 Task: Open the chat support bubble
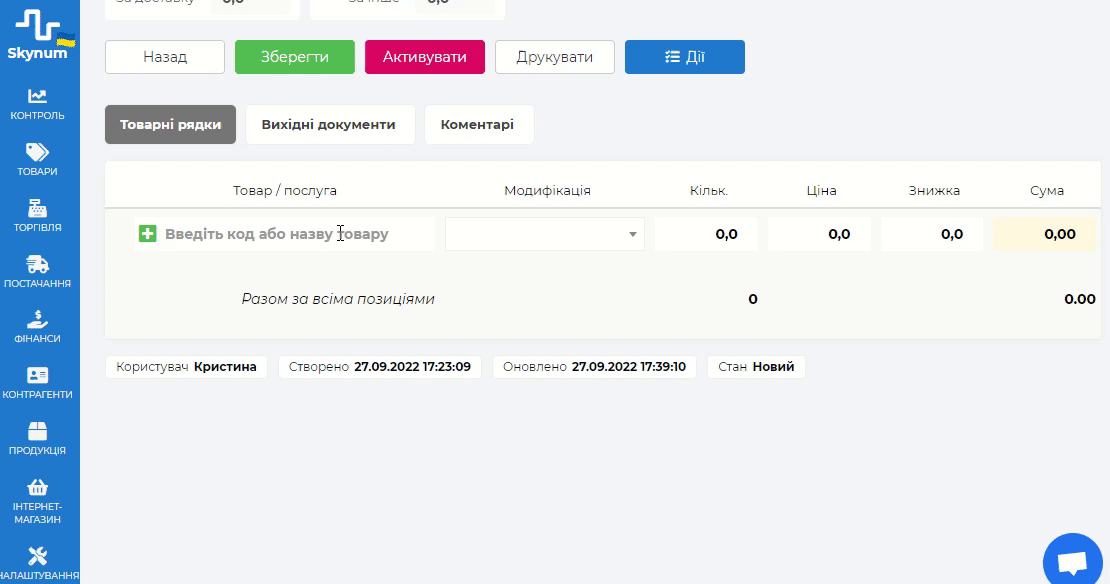pyautogui.click(x=1072, y=562)
